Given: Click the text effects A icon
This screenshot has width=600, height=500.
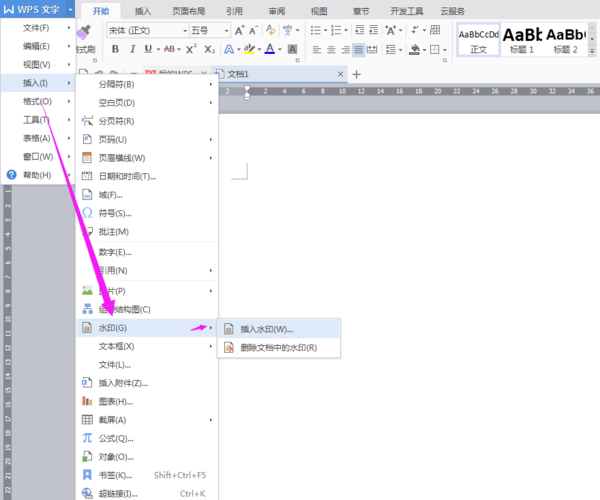Looking at the screenshot, I should (229, 49).
